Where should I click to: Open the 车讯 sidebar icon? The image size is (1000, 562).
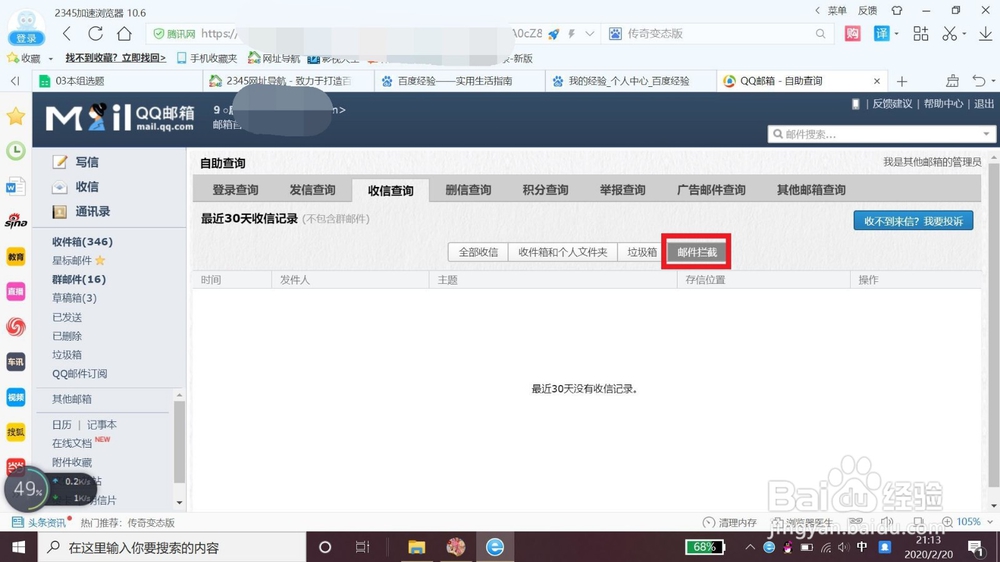[x=15, y=362]
